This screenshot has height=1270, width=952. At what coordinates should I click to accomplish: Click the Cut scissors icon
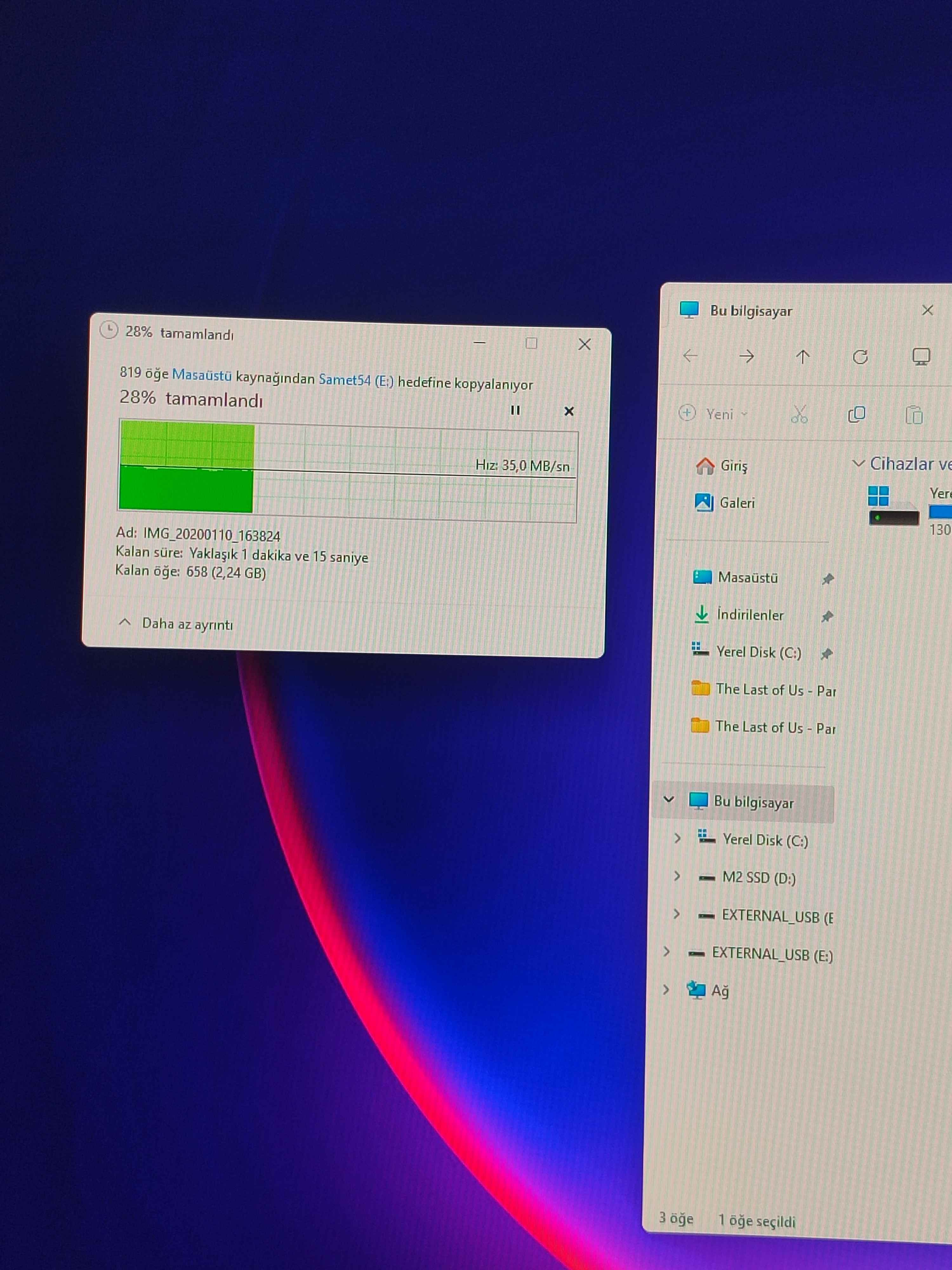[799, 414]
